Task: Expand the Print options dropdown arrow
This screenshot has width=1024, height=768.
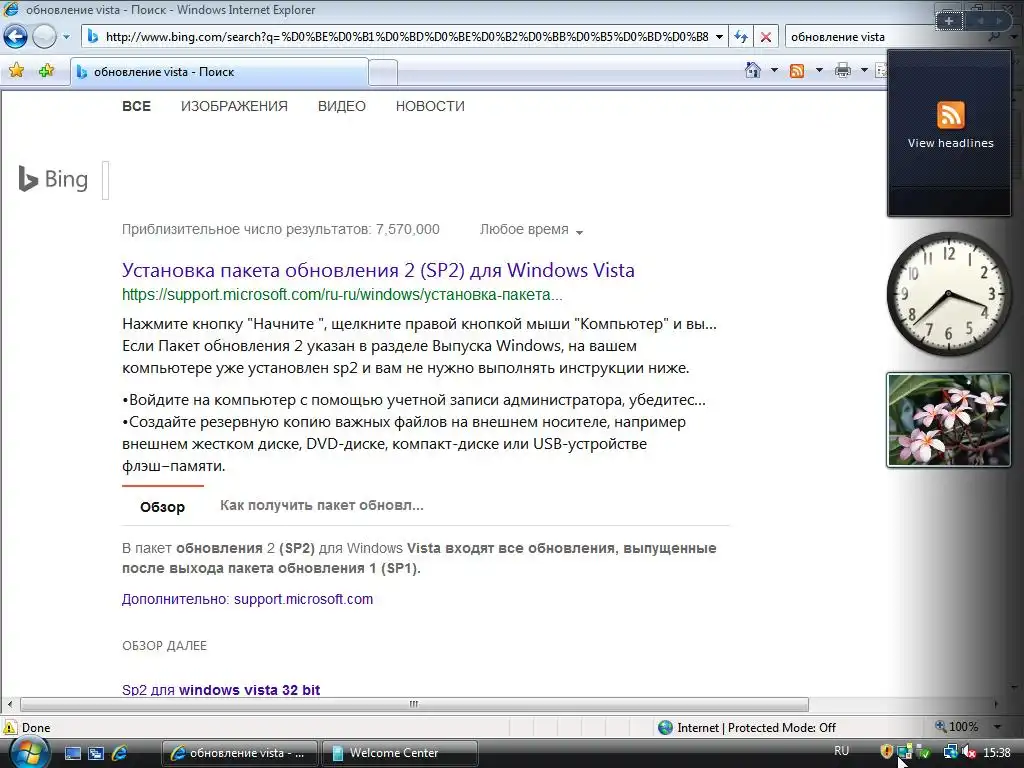Action: (864, 70)
